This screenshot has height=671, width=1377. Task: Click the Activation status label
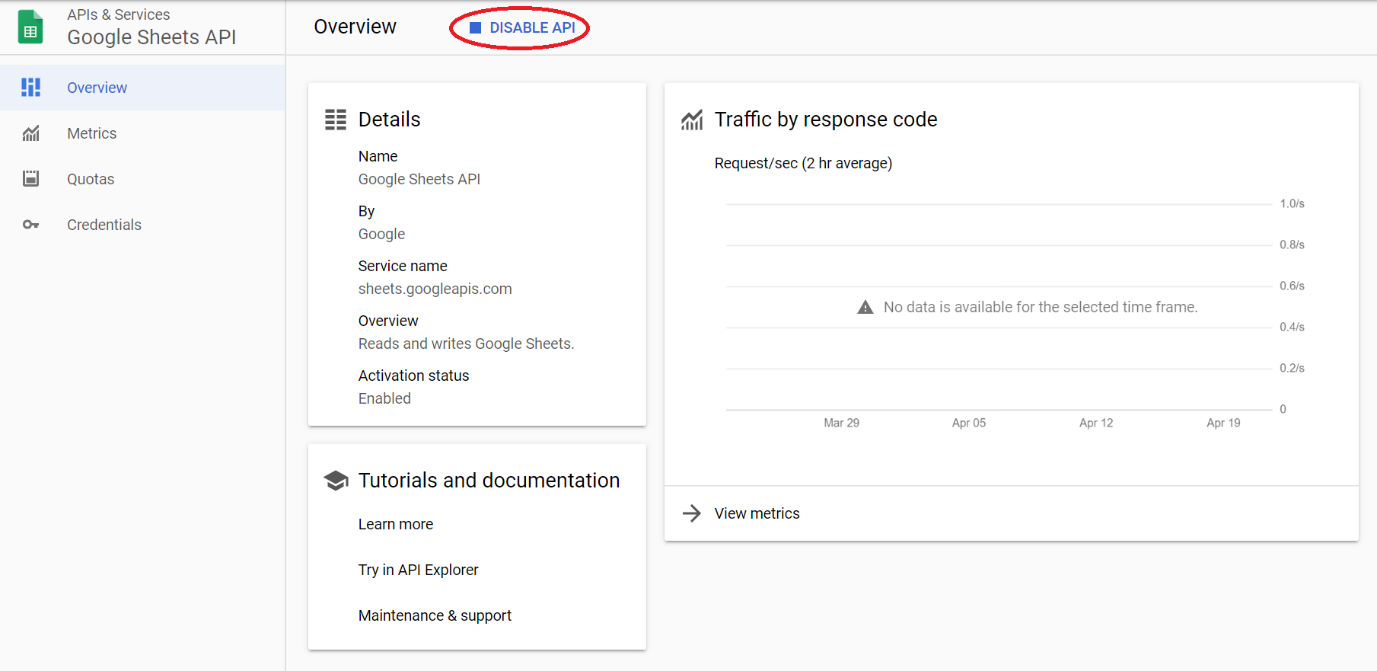[x=414, y=376]
